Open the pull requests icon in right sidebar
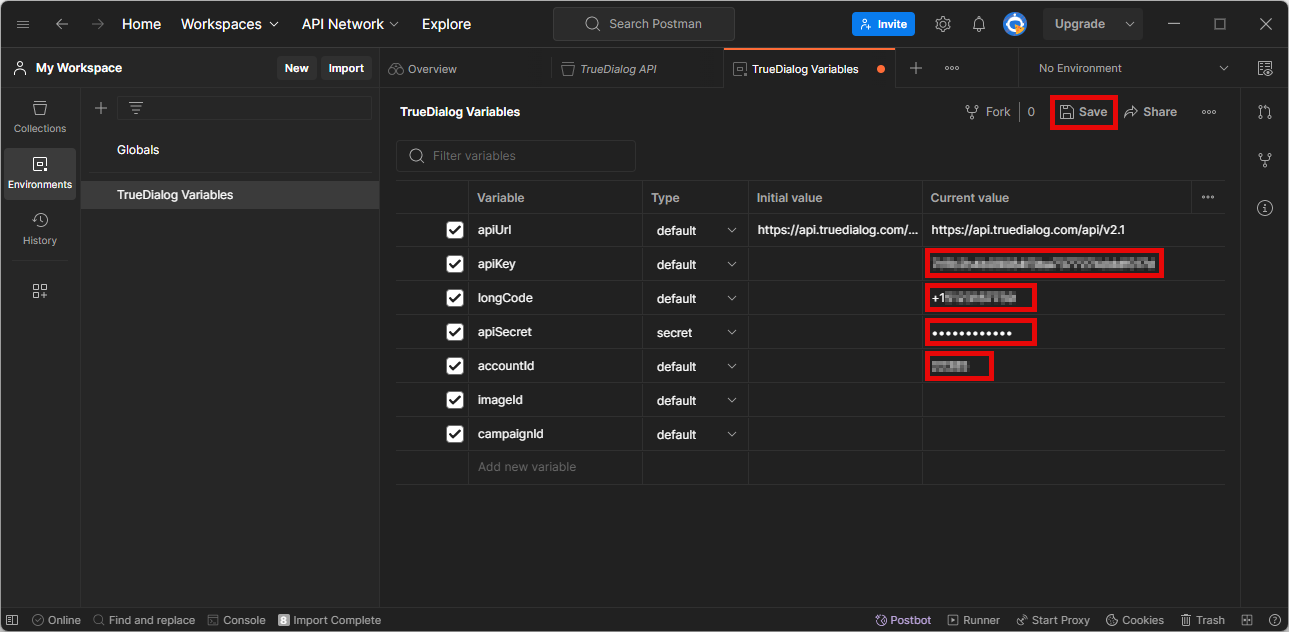 point(1265,112)
